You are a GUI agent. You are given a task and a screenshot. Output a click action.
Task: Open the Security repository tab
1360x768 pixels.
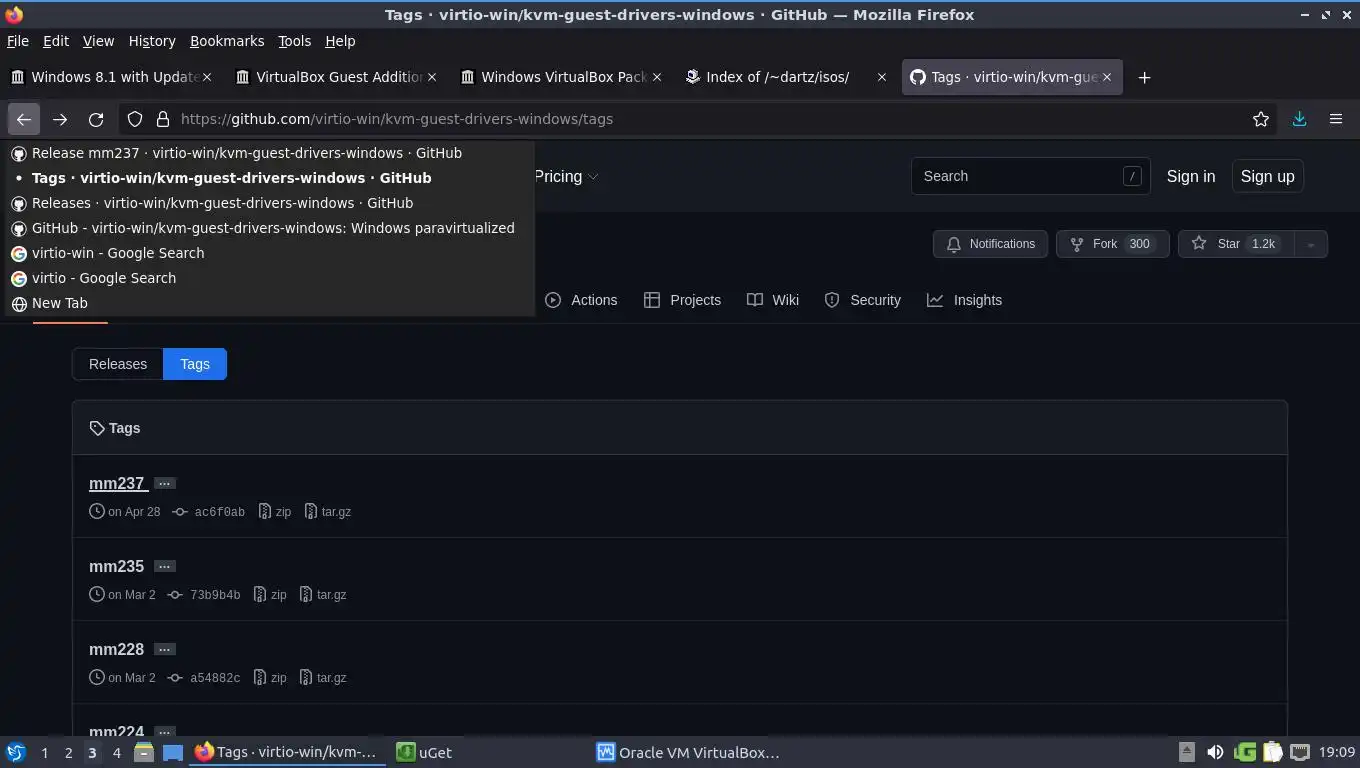(862, 300)
